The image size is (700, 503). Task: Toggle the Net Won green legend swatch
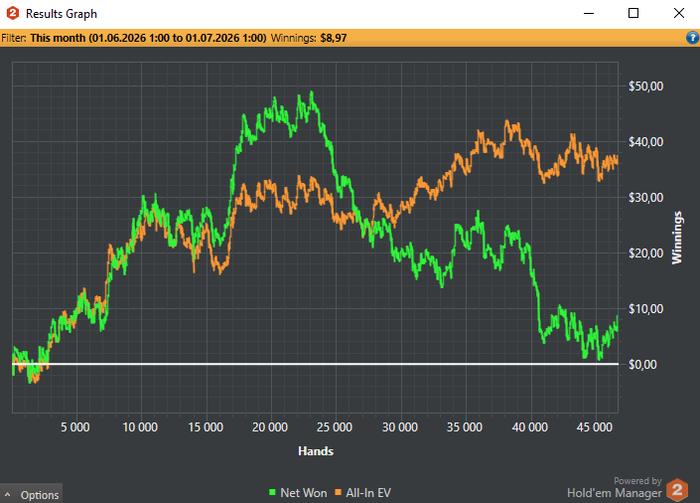[272, 492]
